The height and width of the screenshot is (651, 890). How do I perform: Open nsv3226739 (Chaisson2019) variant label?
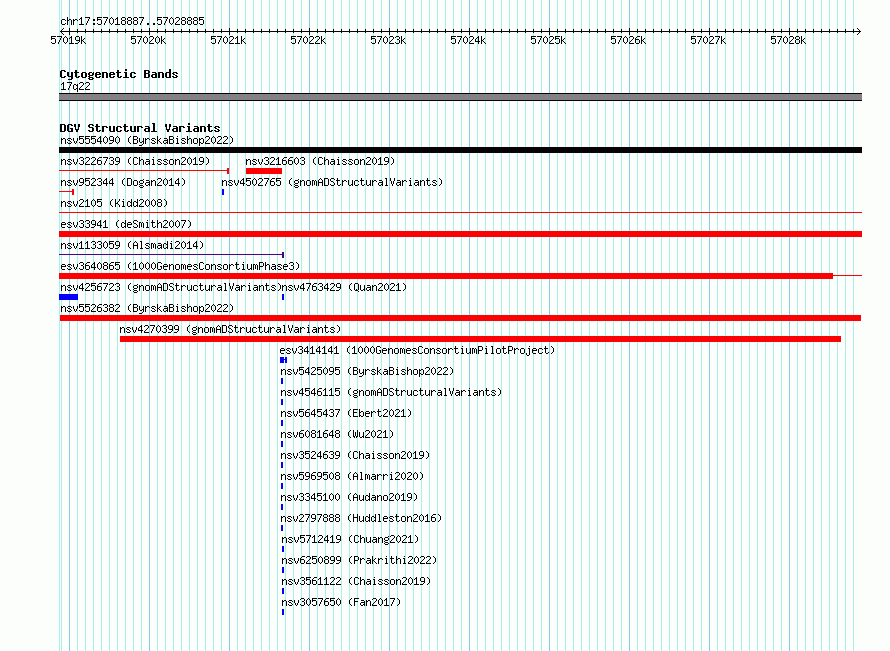pyautogui.click(x=135, y=161)
